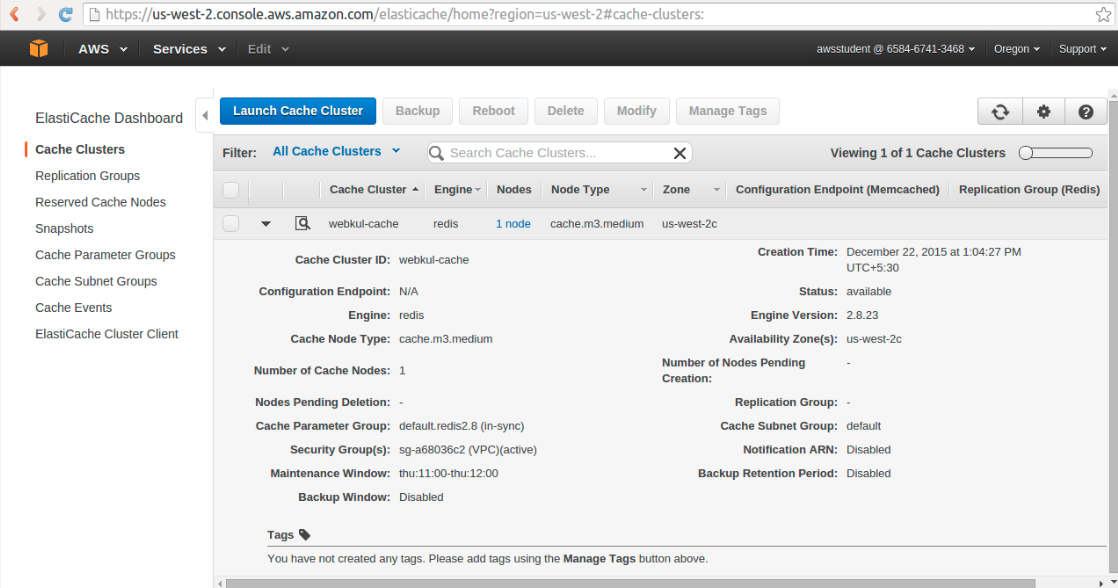Screen dimensions: 1118x588
Task: Open Snapshots in sidebar
Action: [x=64, y=228]
